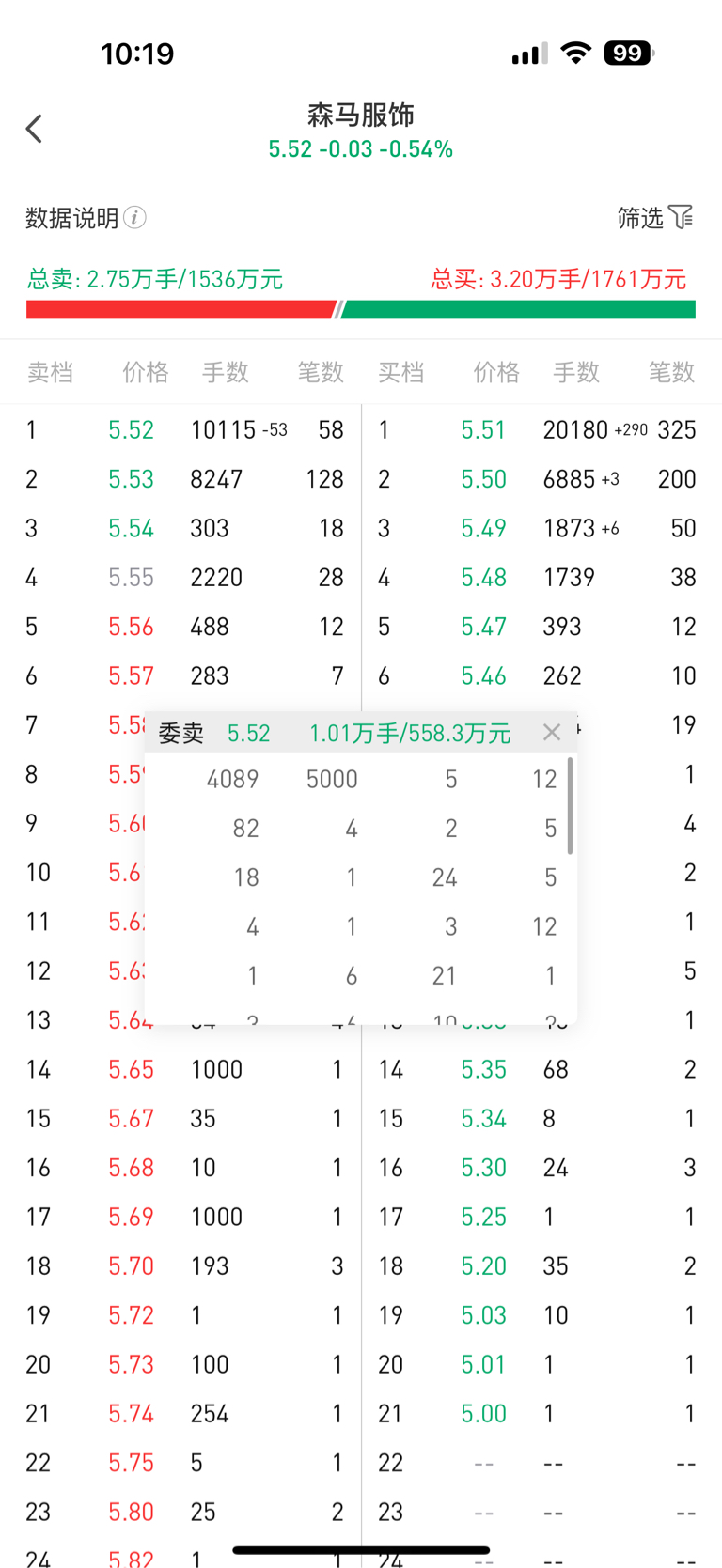Select buy level 6 price 5.46

pyautogui.click(x=483, y=675)
